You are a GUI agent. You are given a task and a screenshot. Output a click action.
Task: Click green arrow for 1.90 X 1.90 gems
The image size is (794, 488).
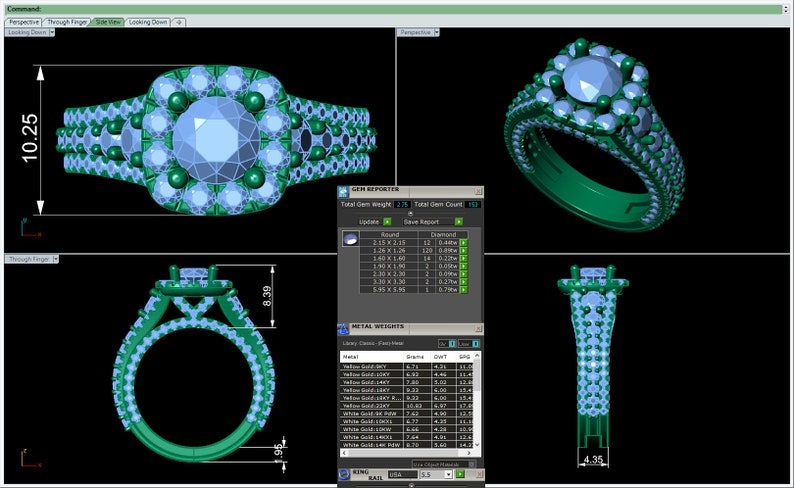(463, 266)
